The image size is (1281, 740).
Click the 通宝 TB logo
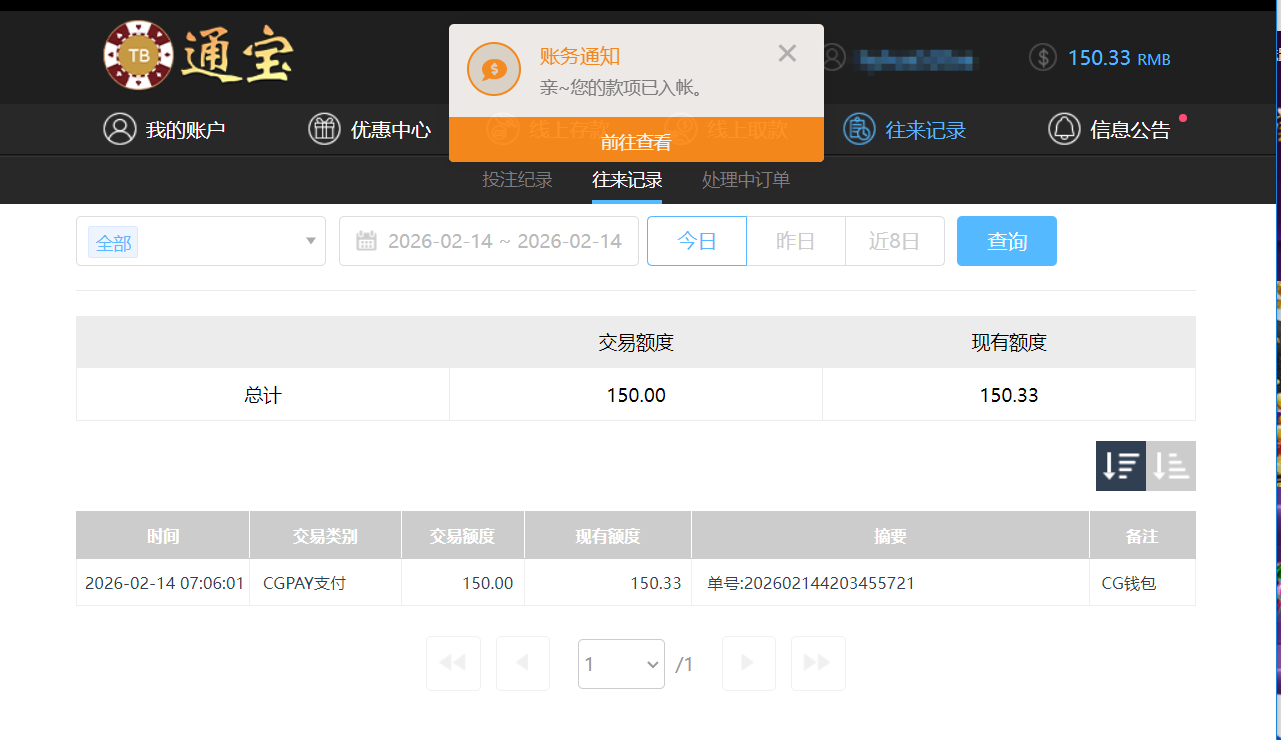click(197, 56)
